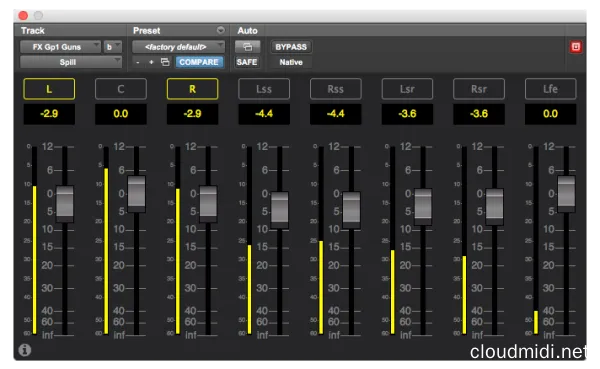
Task: Enable automation SAFE mode
Action: (247, 62)
